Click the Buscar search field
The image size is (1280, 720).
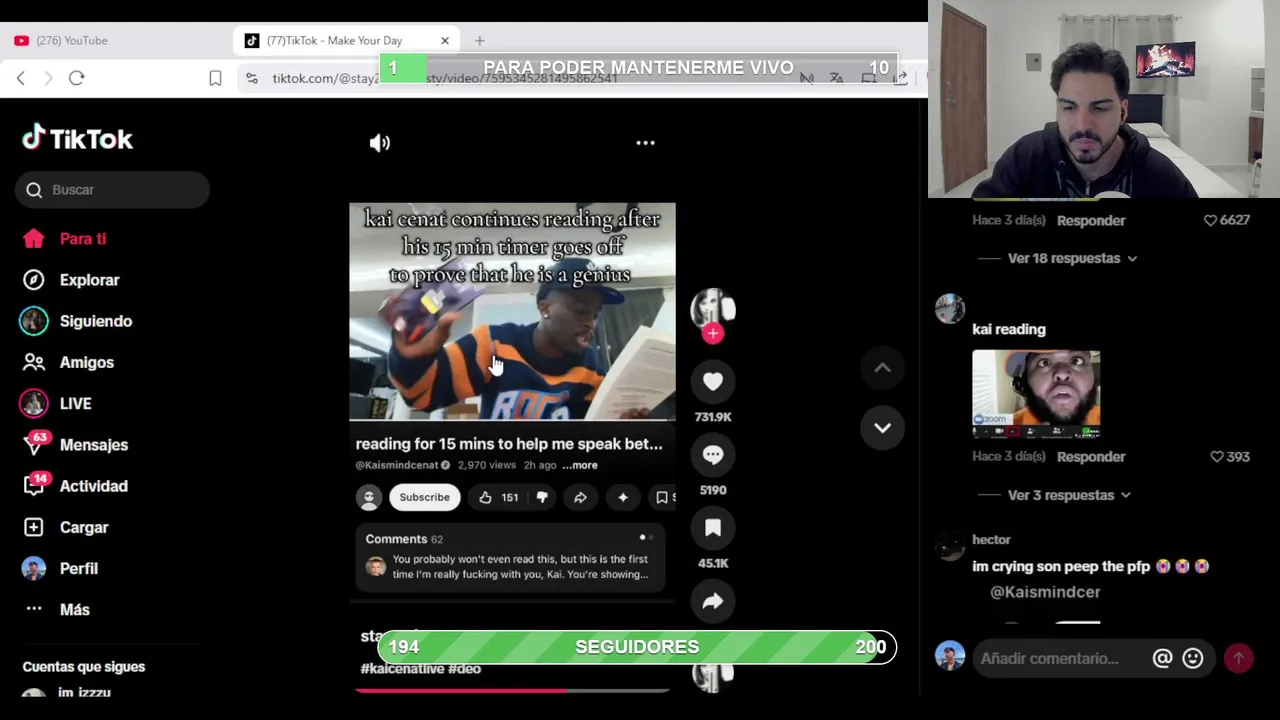[112, 190]
